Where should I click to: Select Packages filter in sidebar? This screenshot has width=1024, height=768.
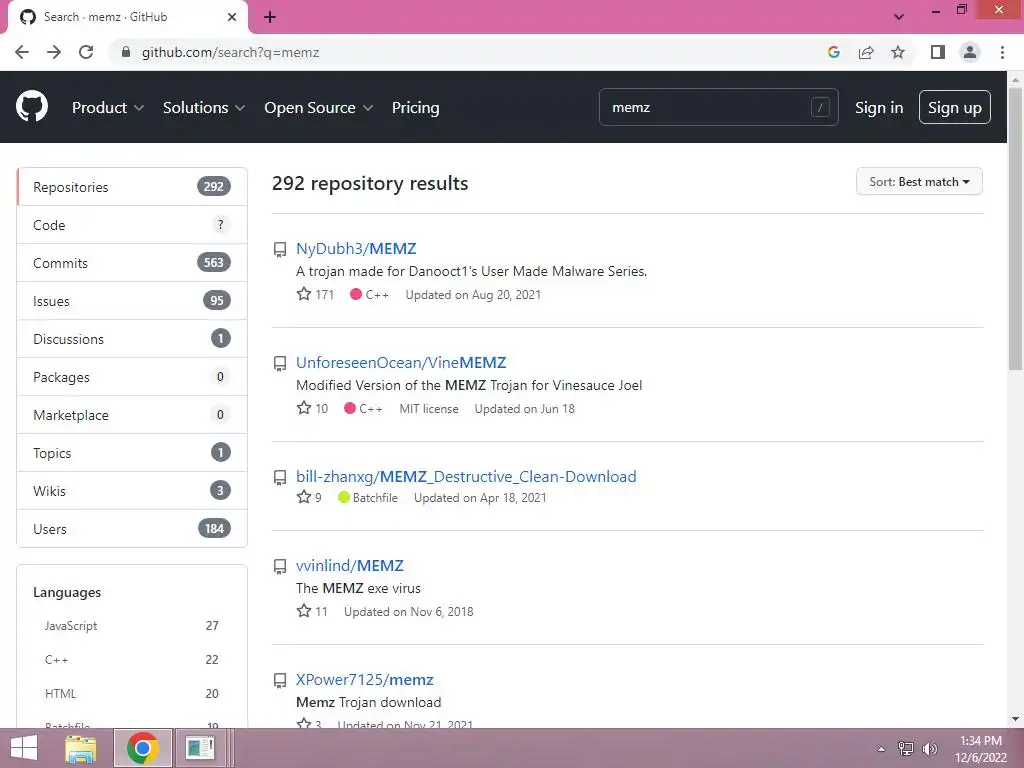pyautogui.click(x=132, y=377)
